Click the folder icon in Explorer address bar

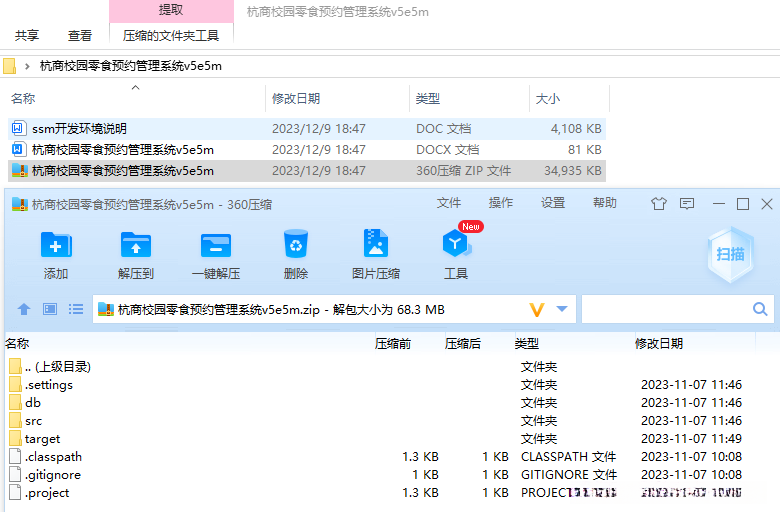9,66
